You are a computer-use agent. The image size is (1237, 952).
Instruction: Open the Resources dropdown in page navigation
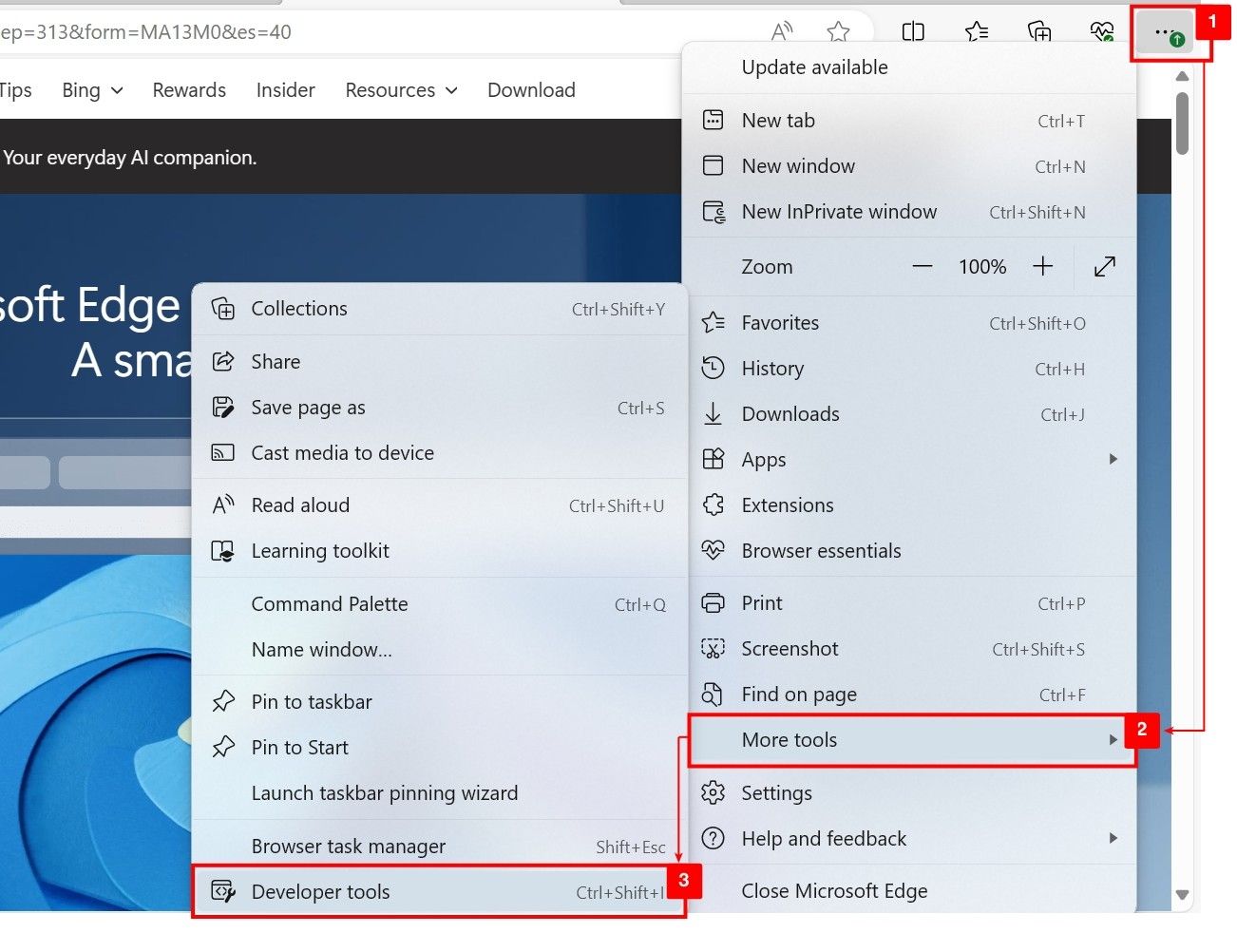[401, 90]
